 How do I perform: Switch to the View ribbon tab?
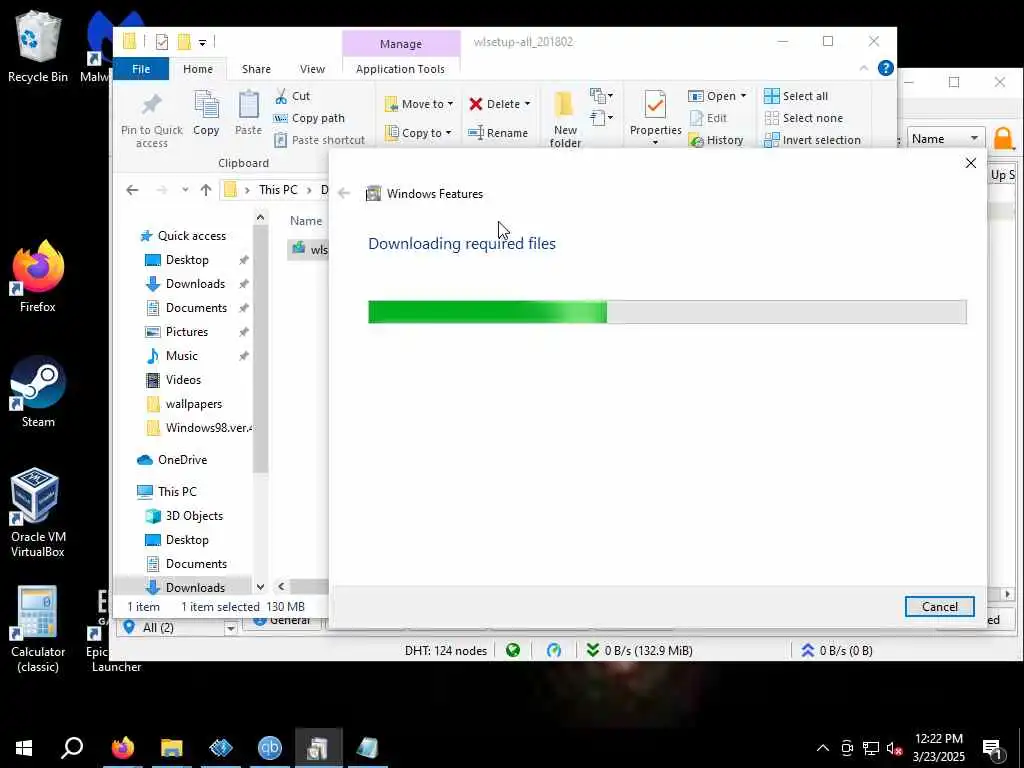pos(312,69)
